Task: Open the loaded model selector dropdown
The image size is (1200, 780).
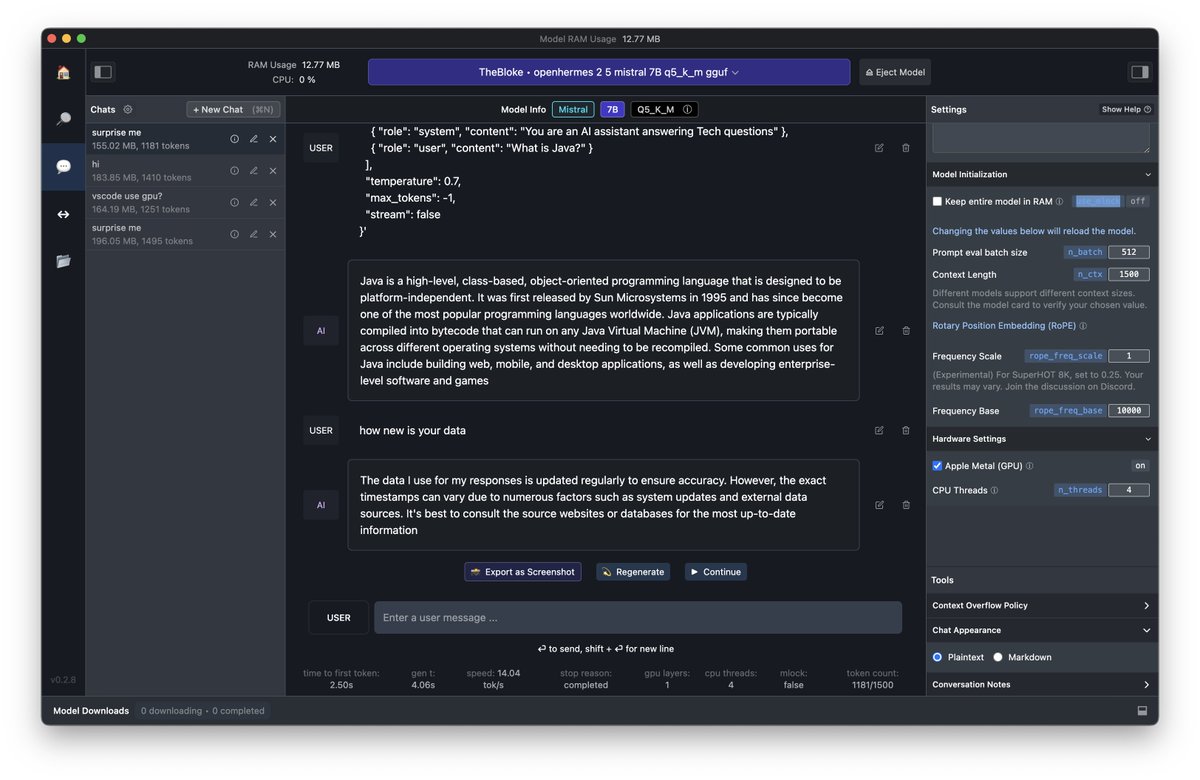Action: tap(609, 72)
